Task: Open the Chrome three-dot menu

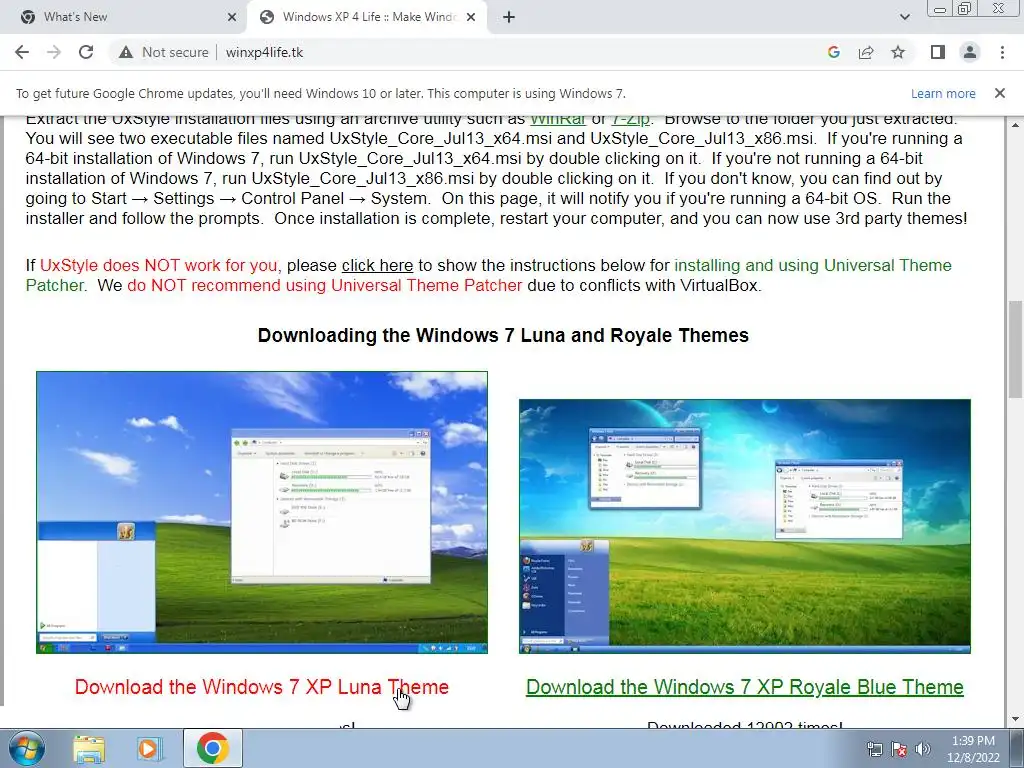Action: click(x=1002, y=52)
